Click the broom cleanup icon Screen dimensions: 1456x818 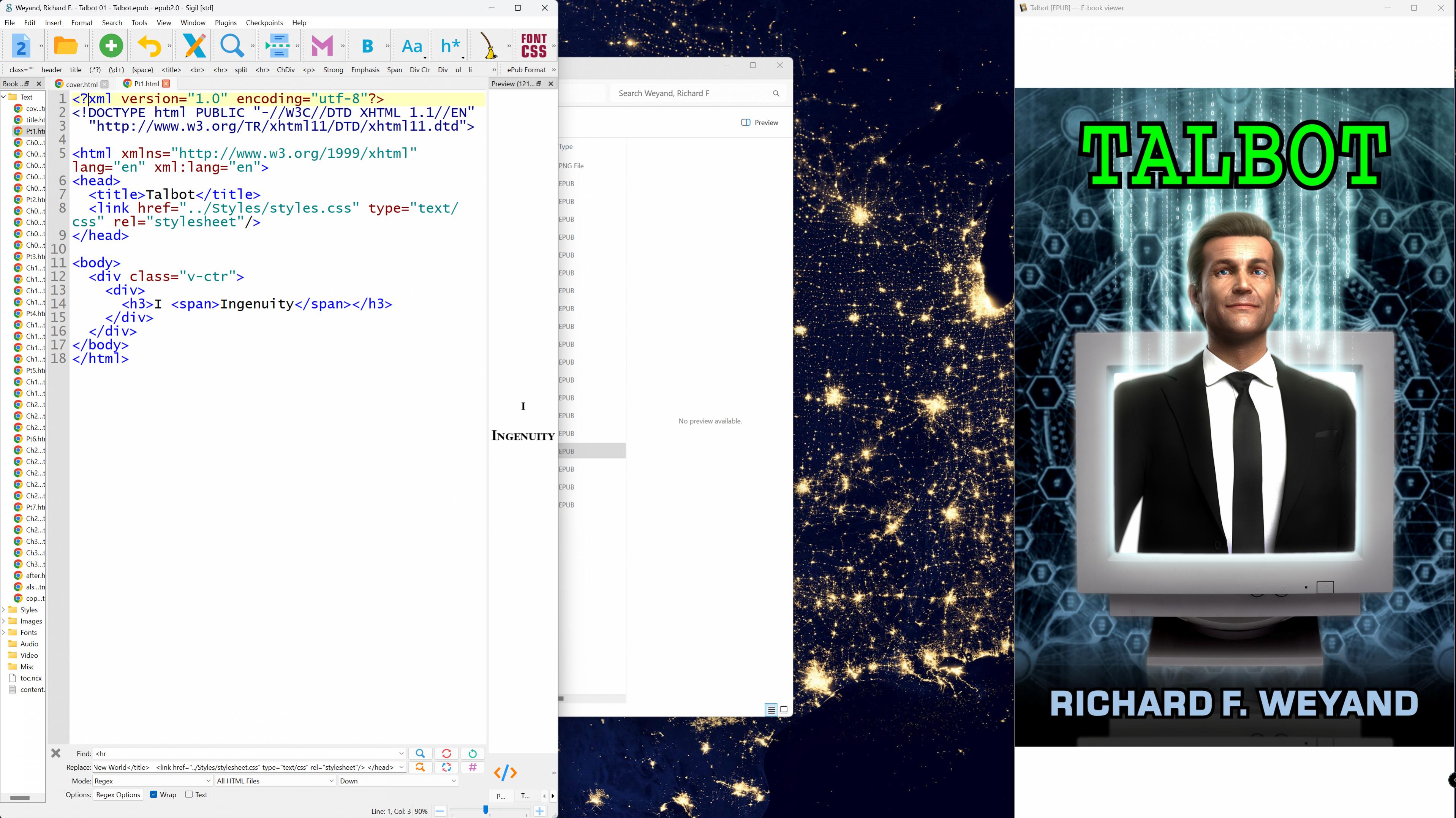coord(488,45)
